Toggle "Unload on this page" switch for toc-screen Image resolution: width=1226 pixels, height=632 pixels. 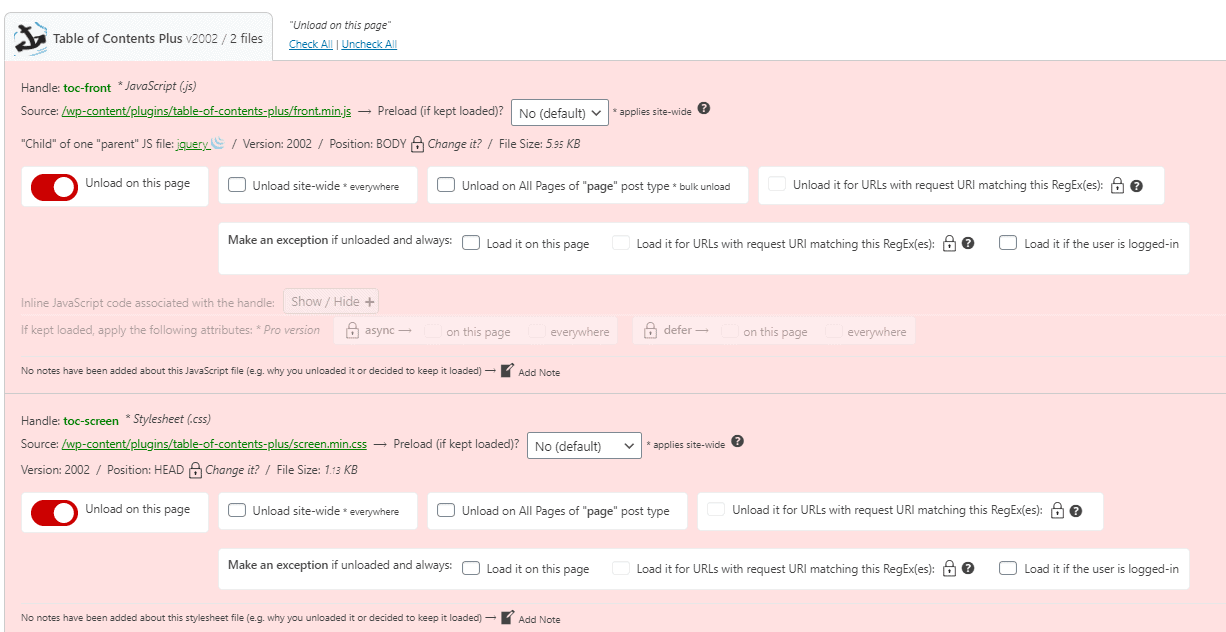point(54,512)
